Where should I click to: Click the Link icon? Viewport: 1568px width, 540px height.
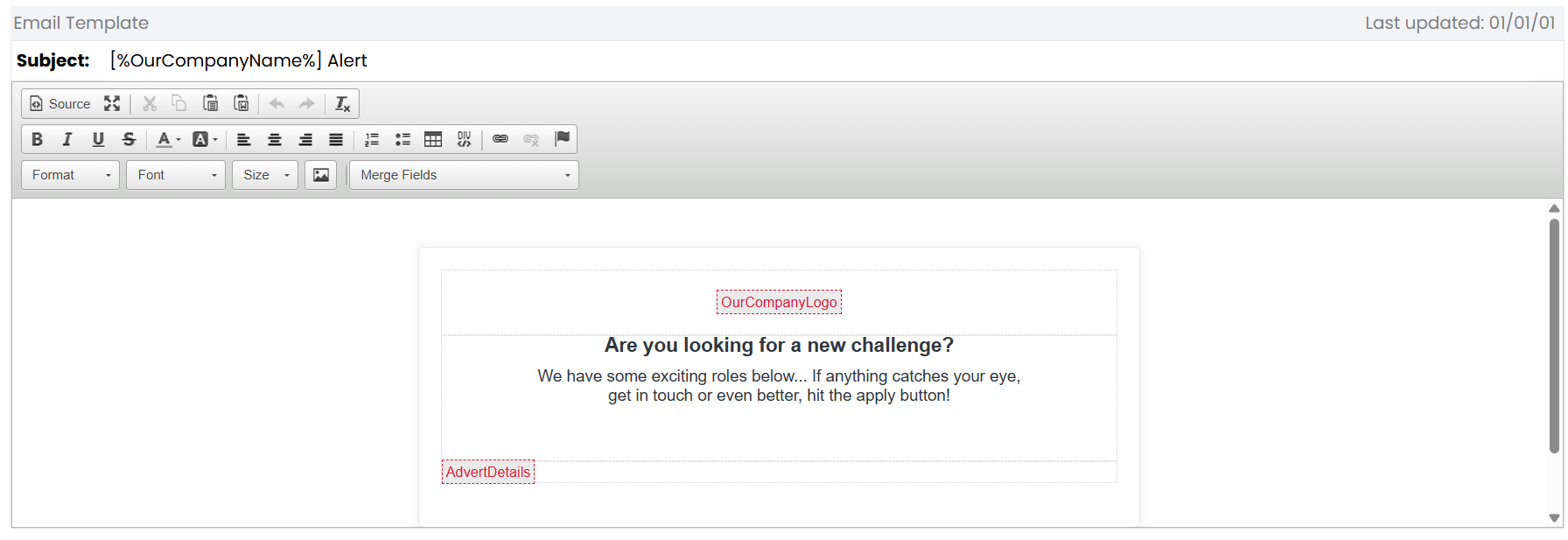click(x=500, y=139)
